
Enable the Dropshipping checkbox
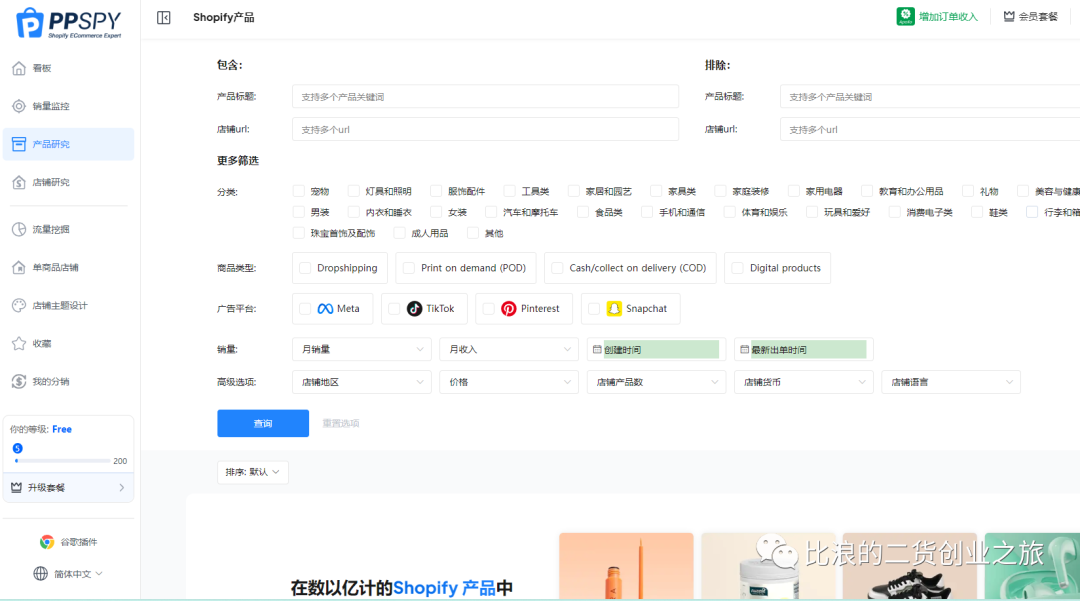tap(305, 268)
